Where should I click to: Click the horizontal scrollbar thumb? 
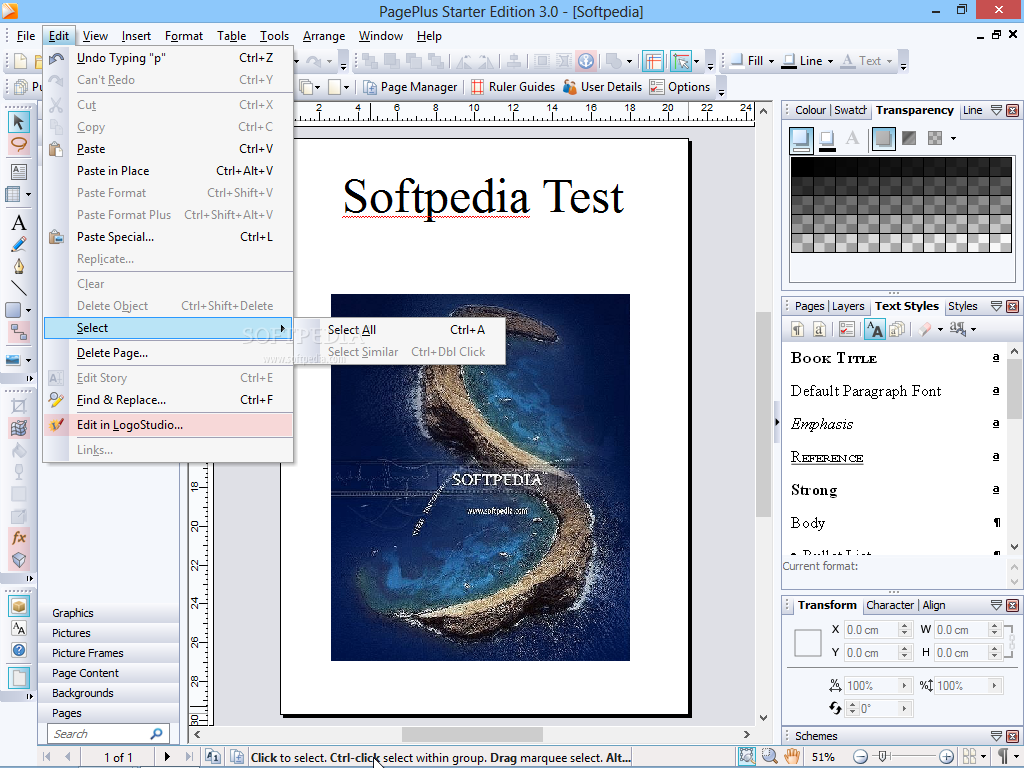(x=472, y=735)
